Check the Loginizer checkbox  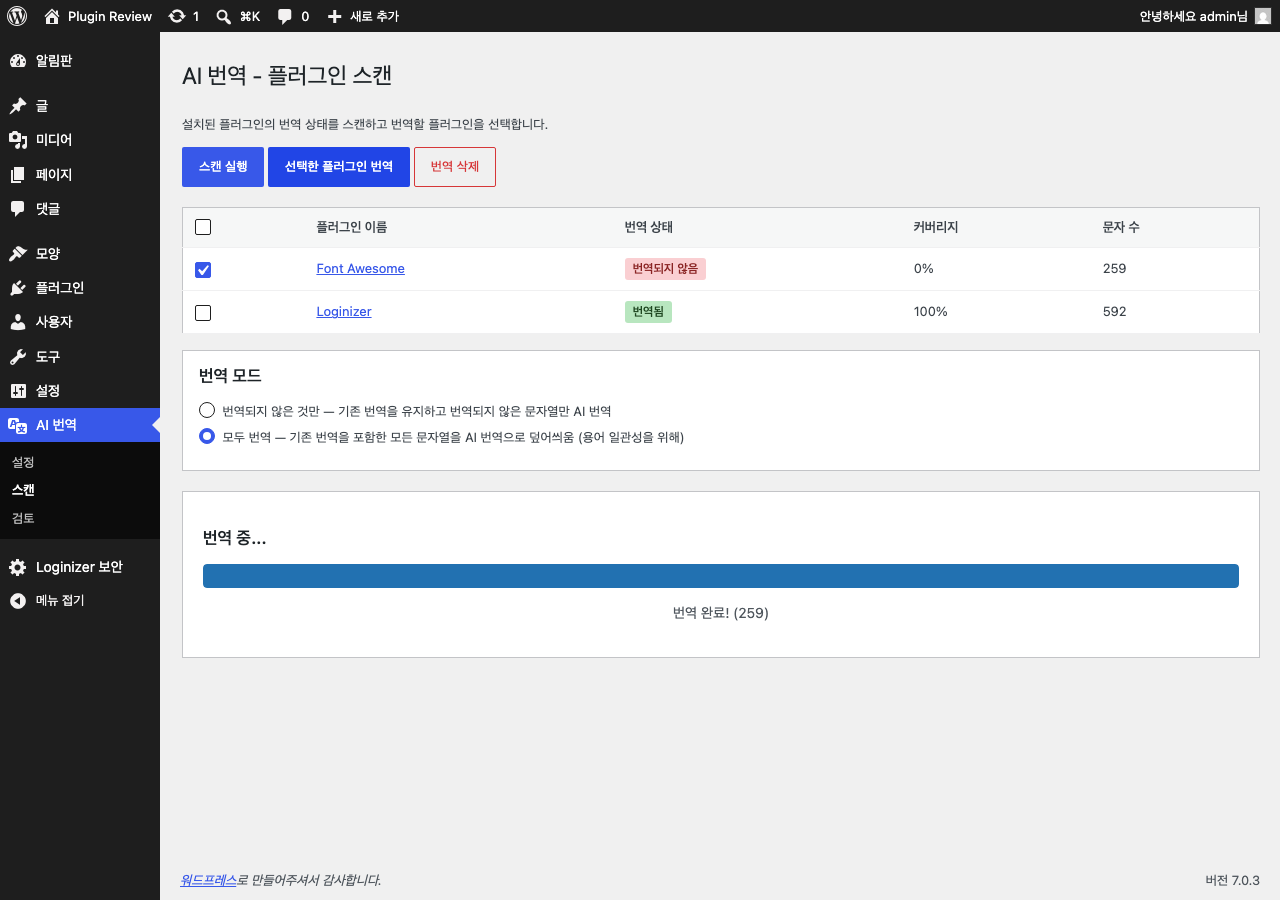click(203, 313)
